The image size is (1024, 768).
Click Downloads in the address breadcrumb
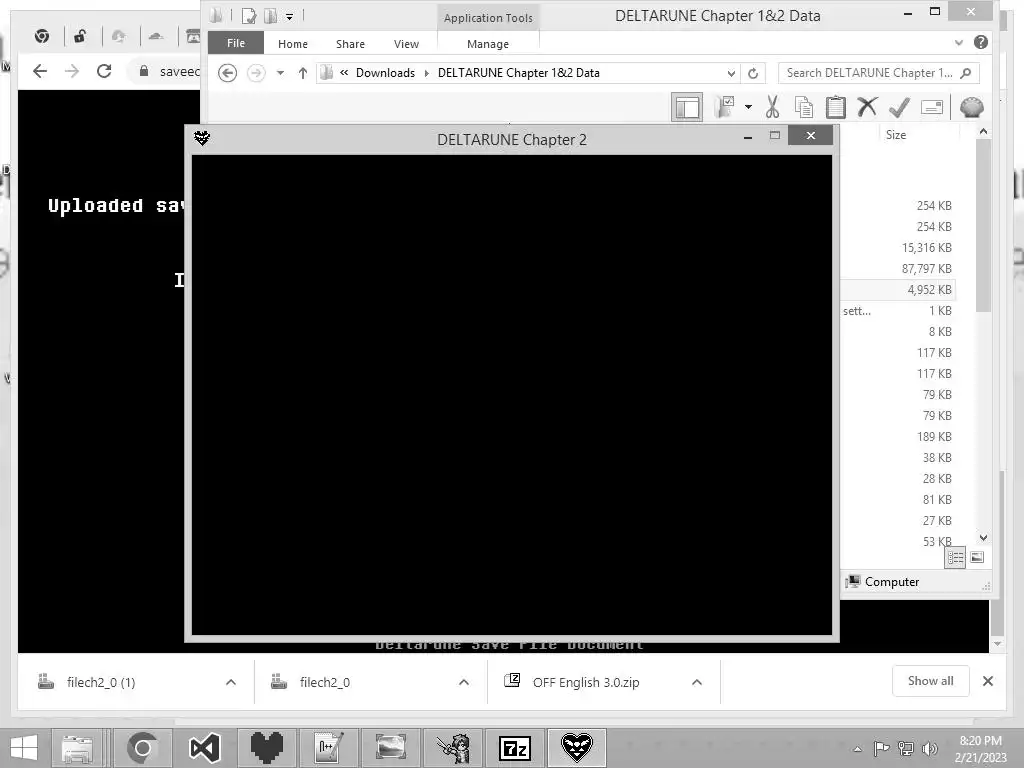[x=385, y=72]
